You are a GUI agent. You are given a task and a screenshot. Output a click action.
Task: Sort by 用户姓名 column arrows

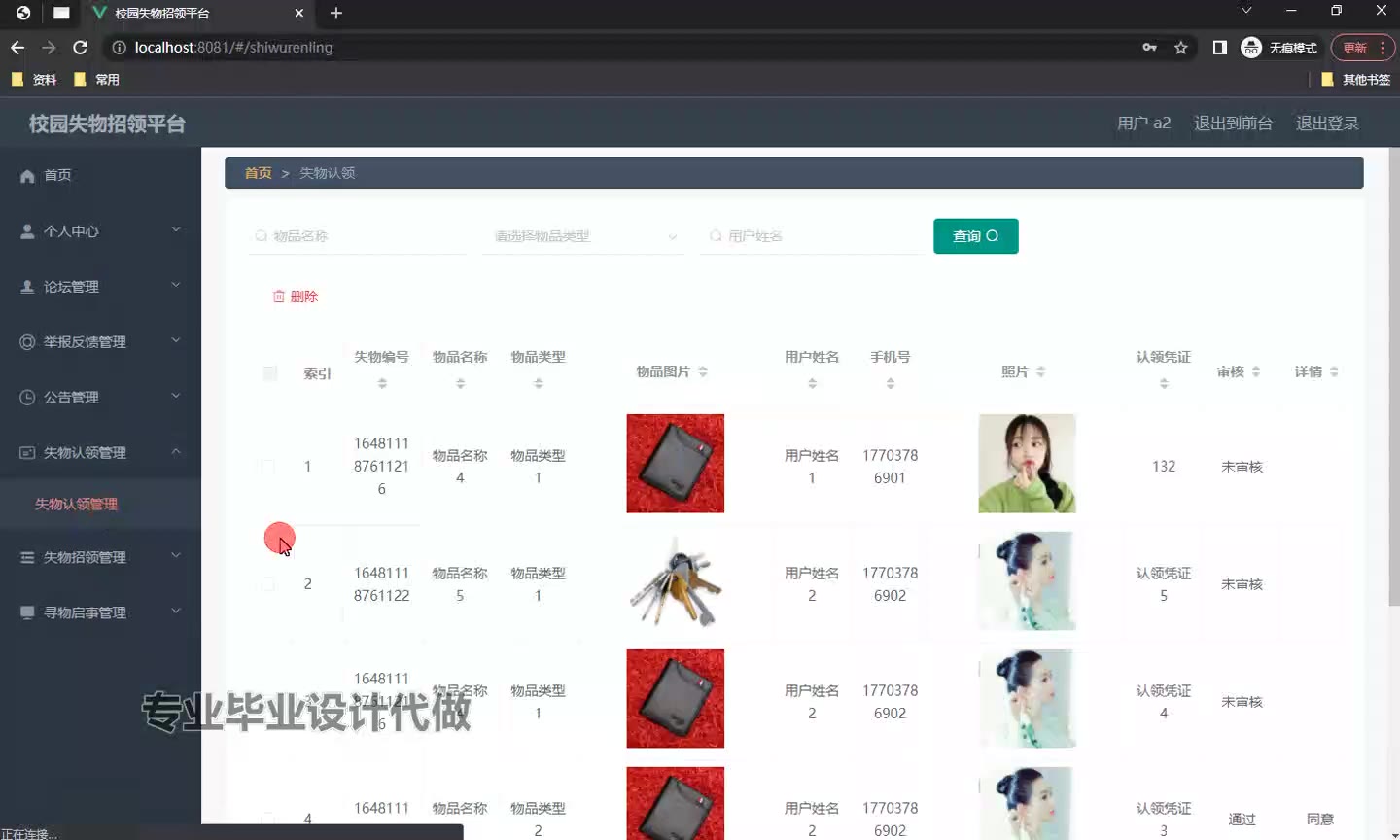click(x=812, y=384)
